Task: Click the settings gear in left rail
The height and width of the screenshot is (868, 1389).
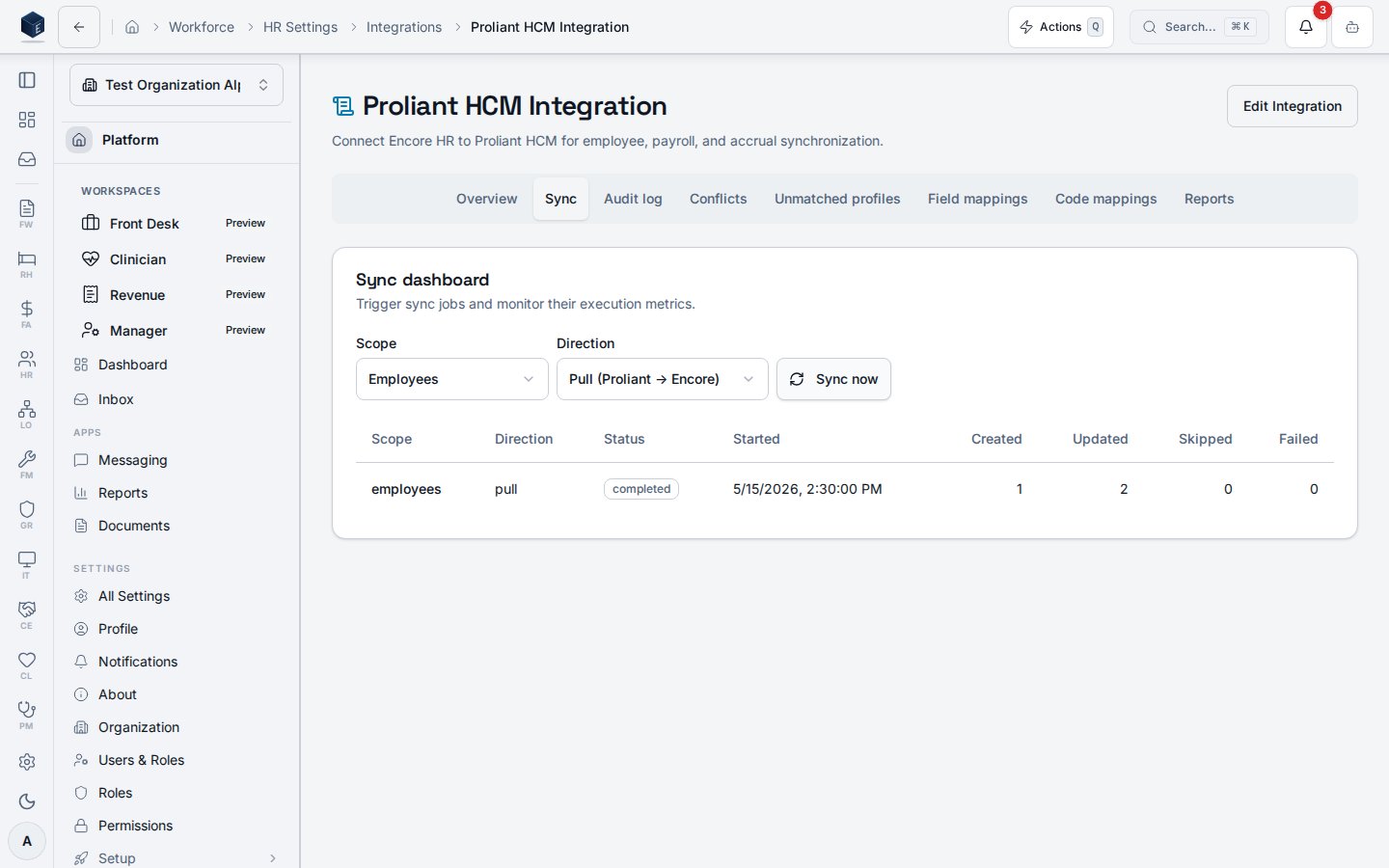Action: [x=27, y=762]
